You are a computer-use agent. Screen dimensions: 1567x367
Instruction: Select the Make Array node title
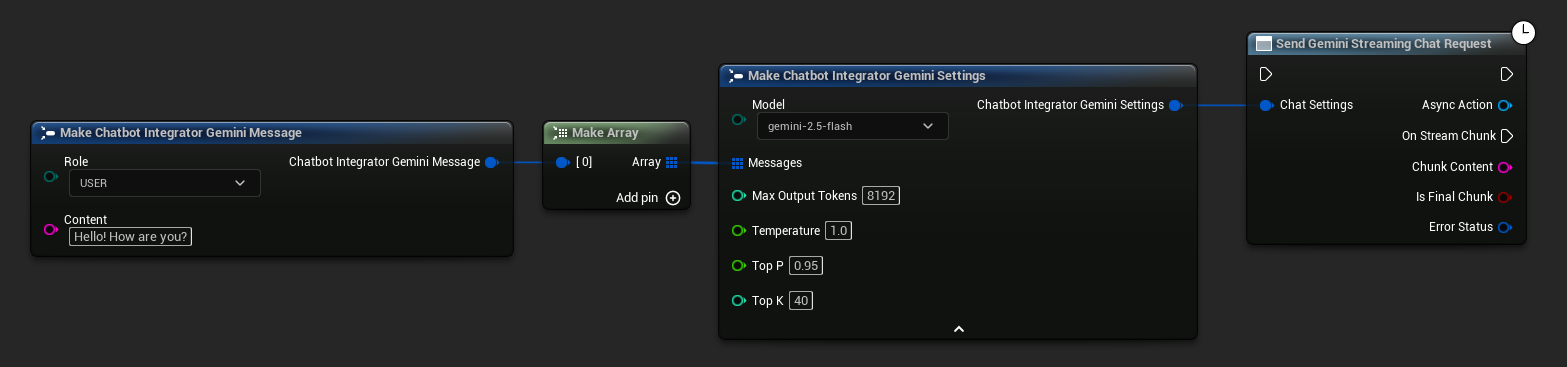pyautogui.click(x=605, y=132)
